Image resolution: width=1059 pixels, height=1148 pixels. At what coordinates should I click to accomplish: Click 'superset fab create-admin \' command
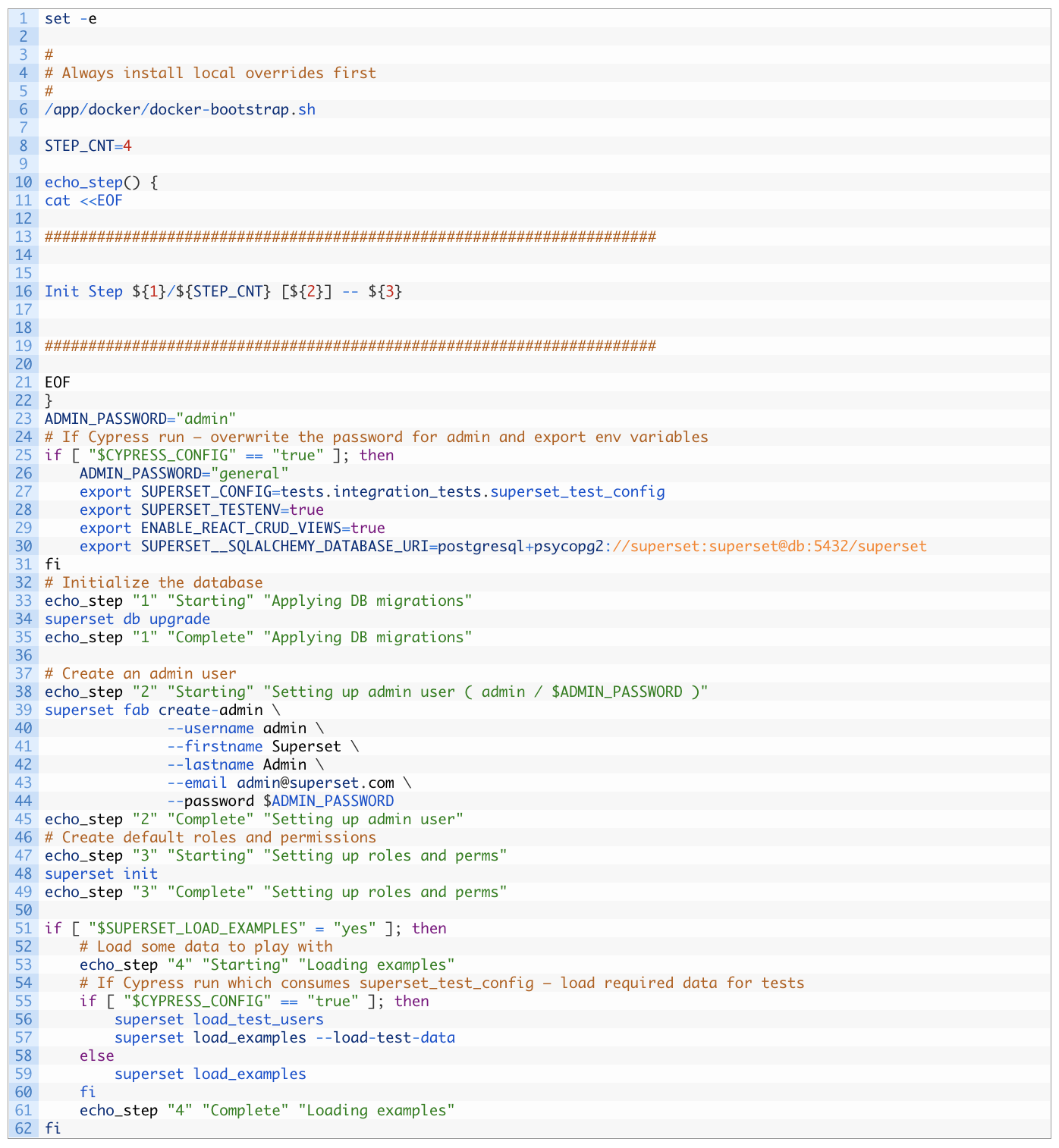[x=162, y=710]
